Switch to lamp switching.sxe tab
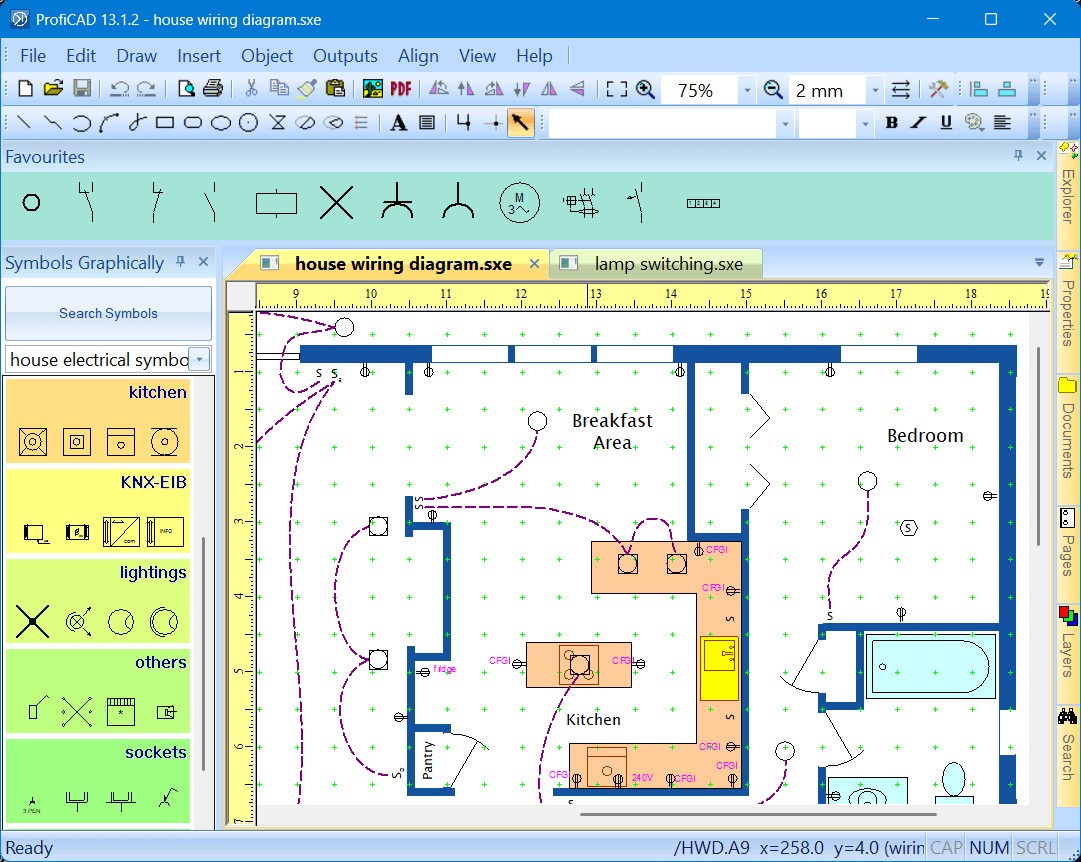The width and height of the screenshot is (1081, 862). pos(668,264)
